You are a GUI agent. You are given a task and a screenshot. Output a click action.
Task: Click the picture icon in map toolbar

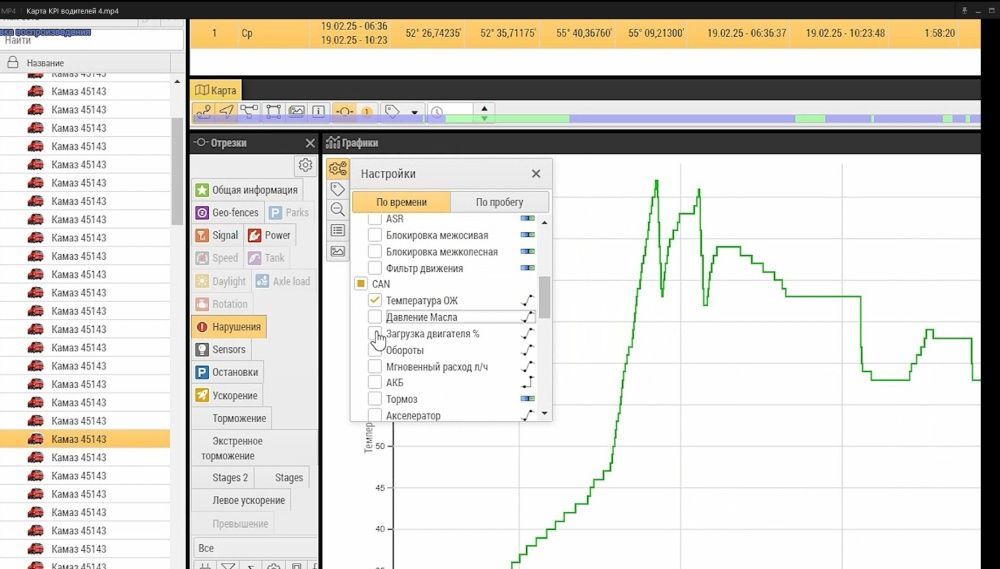[x=296, y=112]
